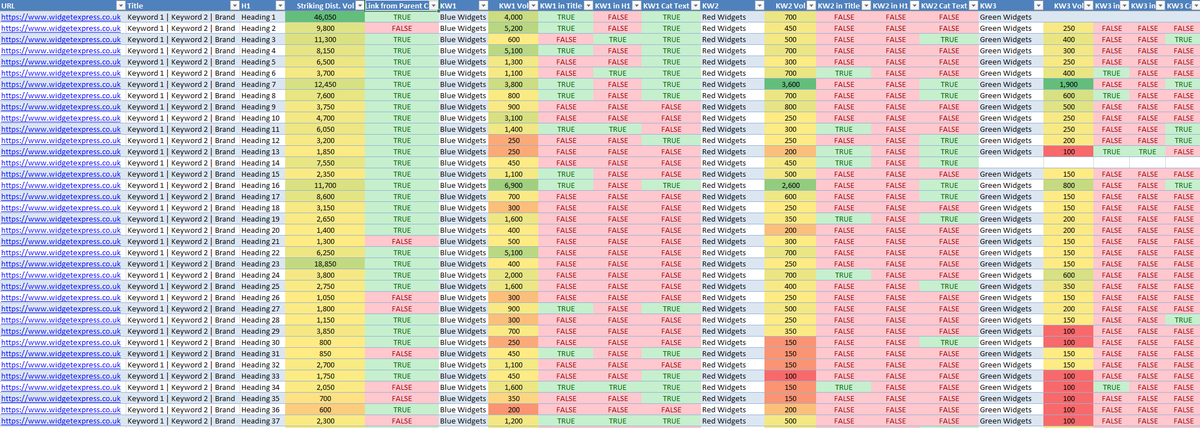Click TRUE under KW1 in H1, Heading 3 row
Screen dimensions: 1200x428
click(x=618, y=40)
